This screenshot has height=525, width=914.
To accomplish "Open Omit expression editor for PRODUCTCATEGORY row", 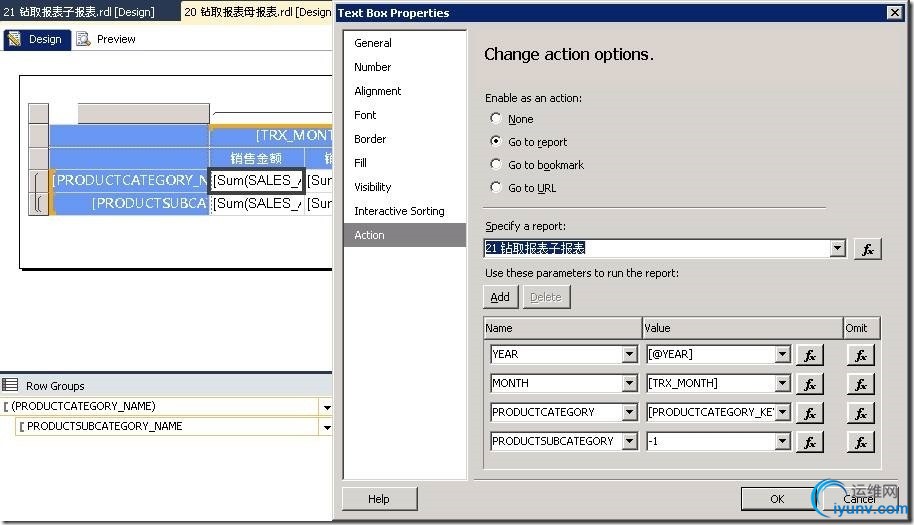I will click(x=860, y=413).
